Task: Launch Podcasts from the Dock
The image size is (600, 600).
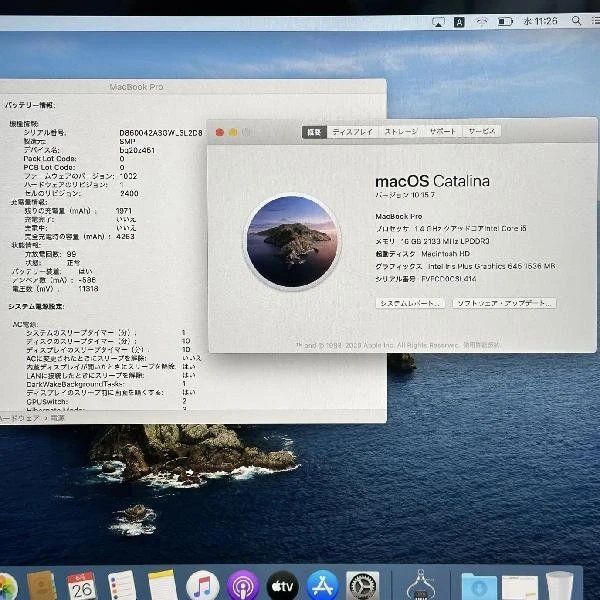Action: [243, 585]
